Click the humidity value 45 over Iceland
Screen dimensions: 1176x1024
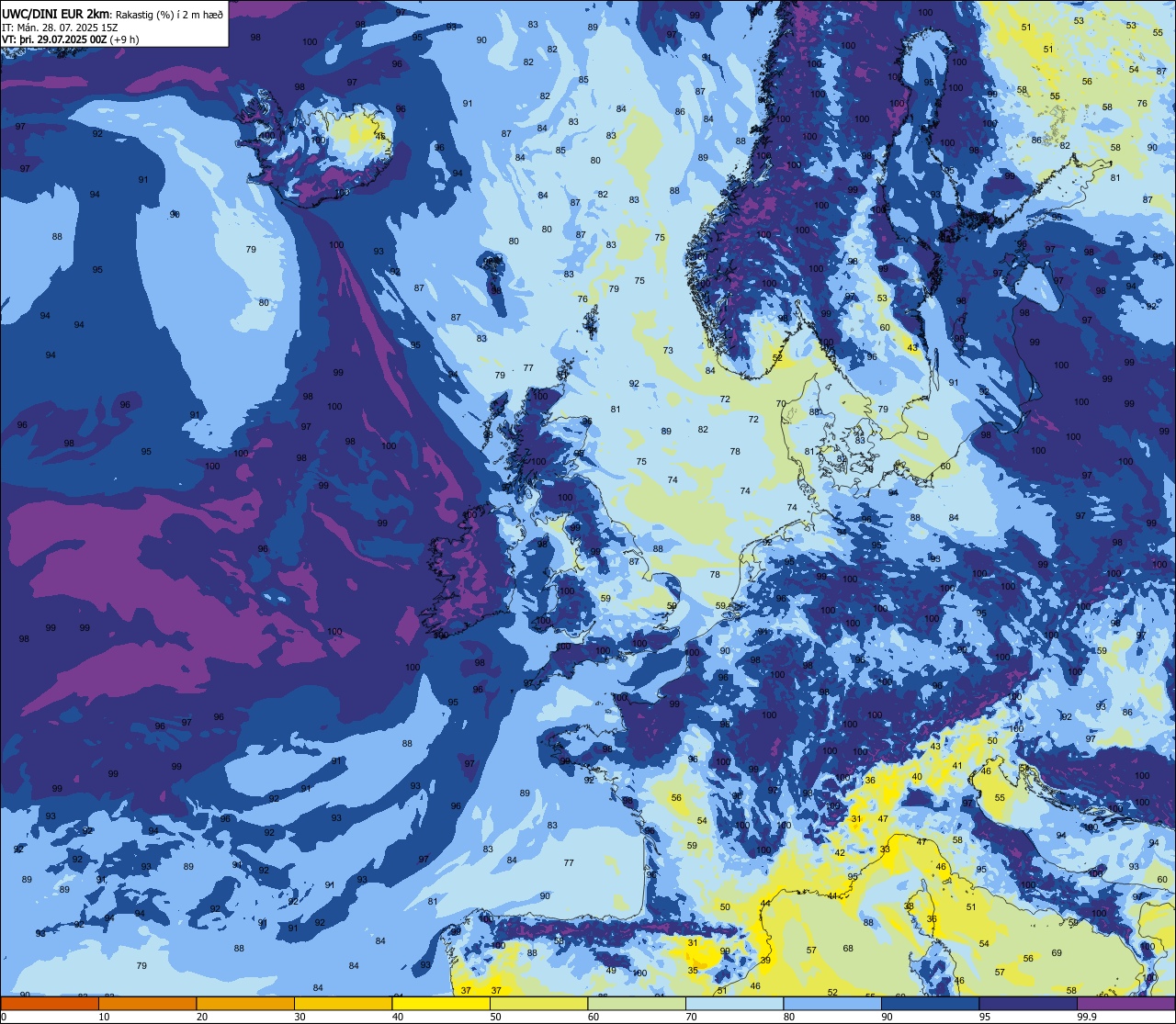click(380, 136)
